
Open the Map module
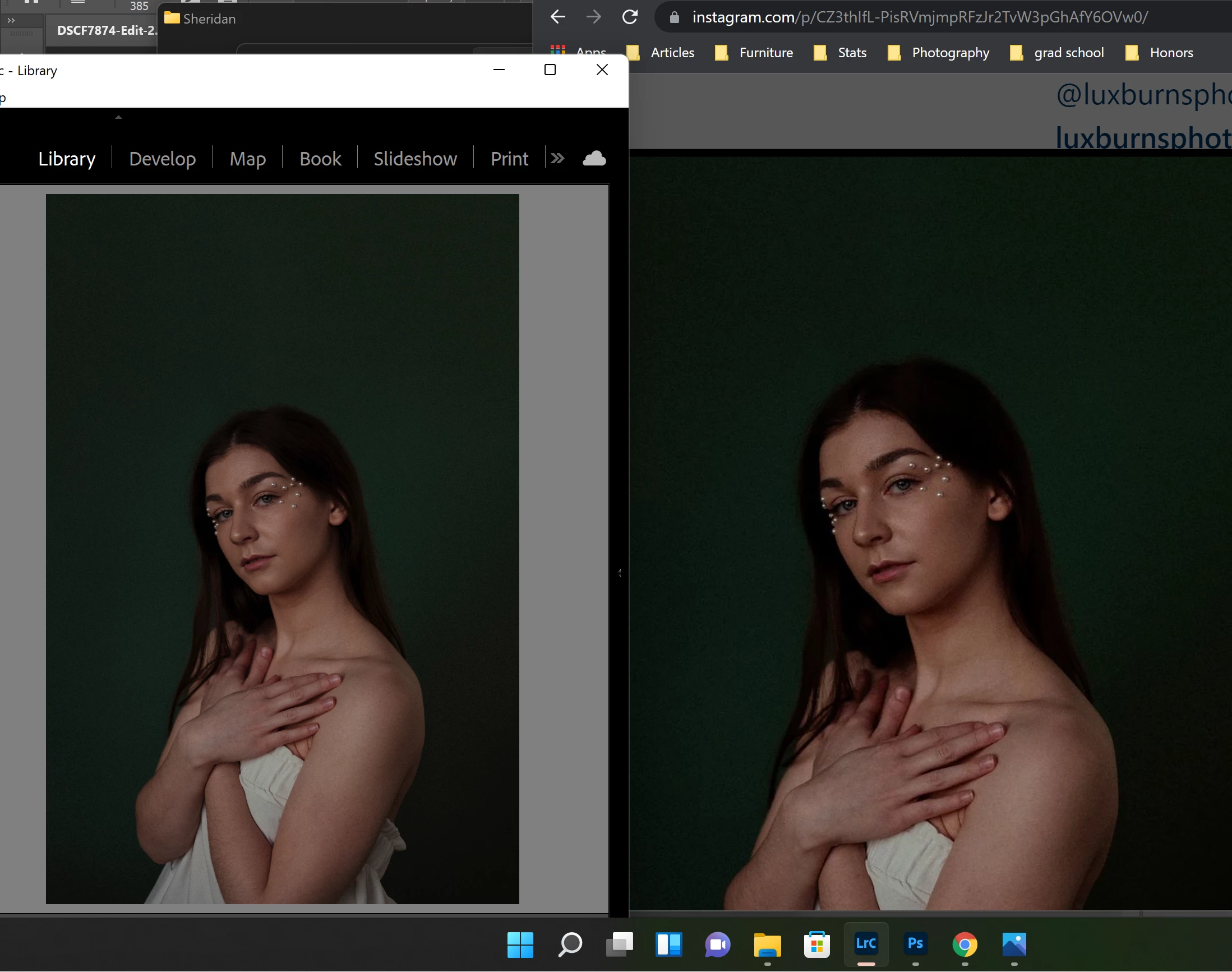point(247,159)
